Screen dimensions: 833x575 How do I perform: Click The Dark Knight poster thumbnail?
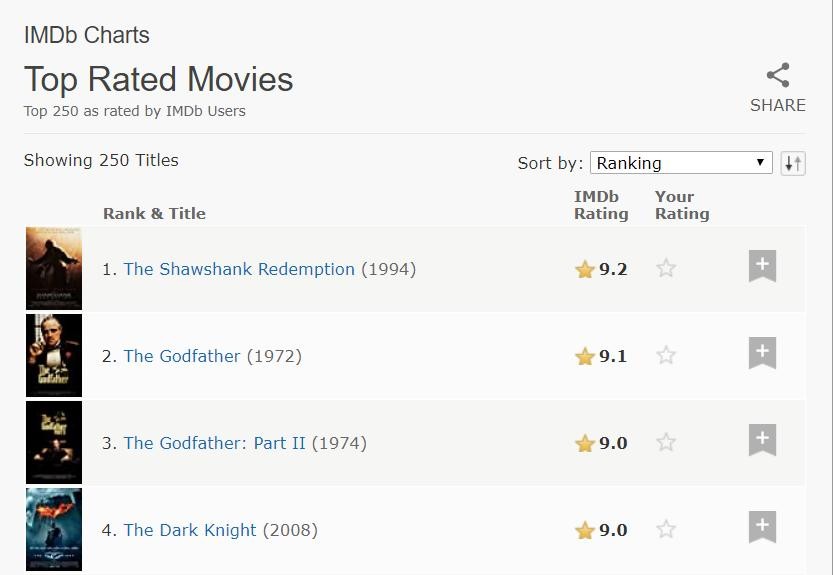[54, 529]
